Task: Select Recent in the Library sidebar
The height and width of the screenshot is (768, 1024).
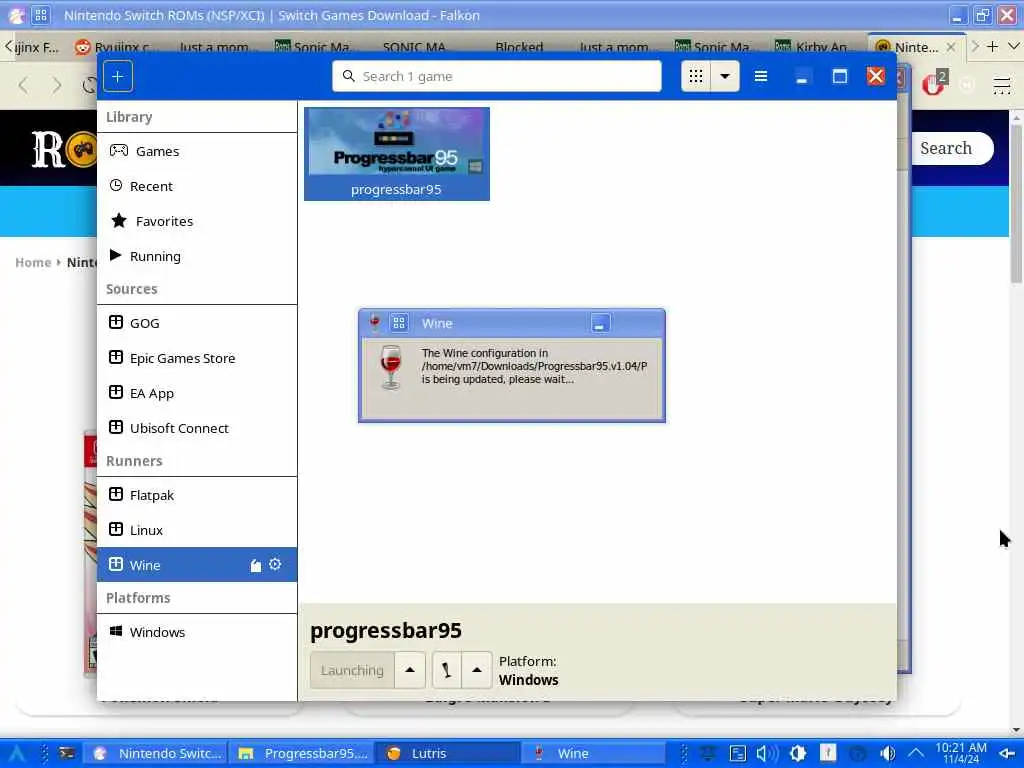Action: [x=197, y=186]
